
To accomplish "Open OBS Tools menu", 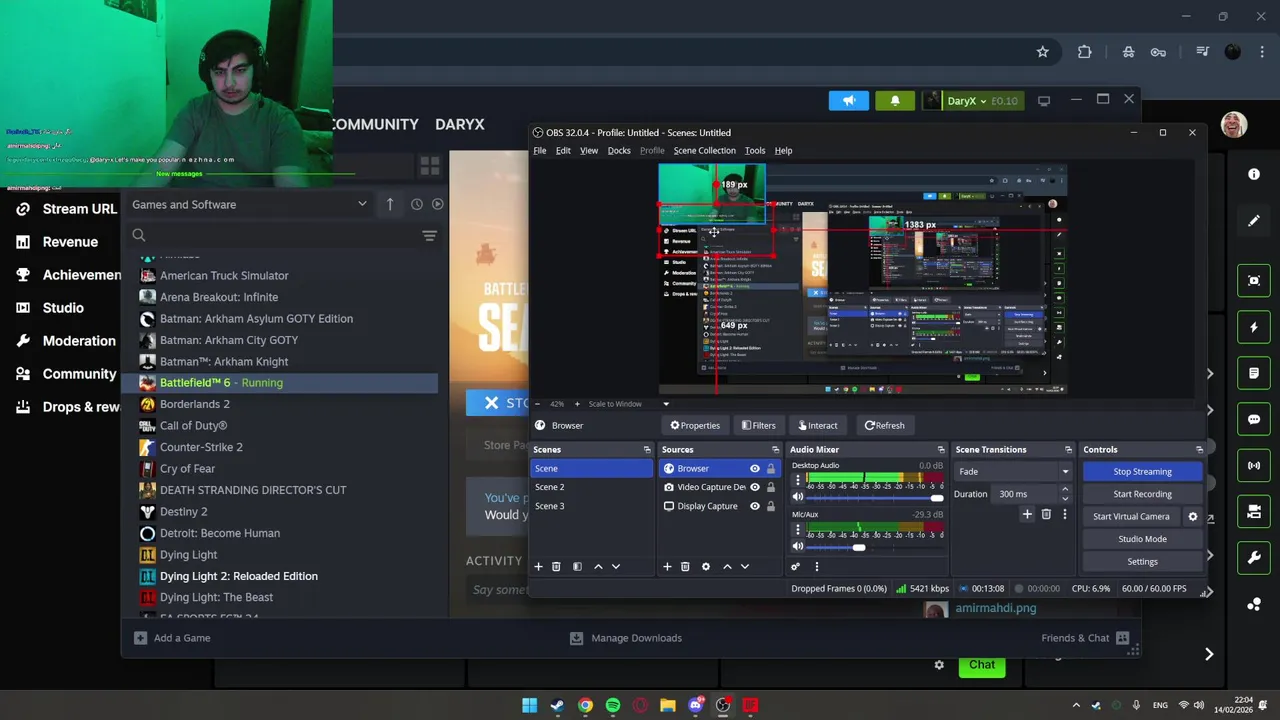I will (755, 151).
